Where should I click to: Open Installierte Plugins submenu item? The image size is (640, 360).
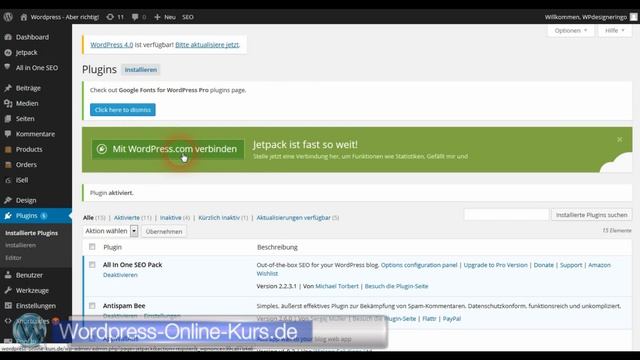31,233
